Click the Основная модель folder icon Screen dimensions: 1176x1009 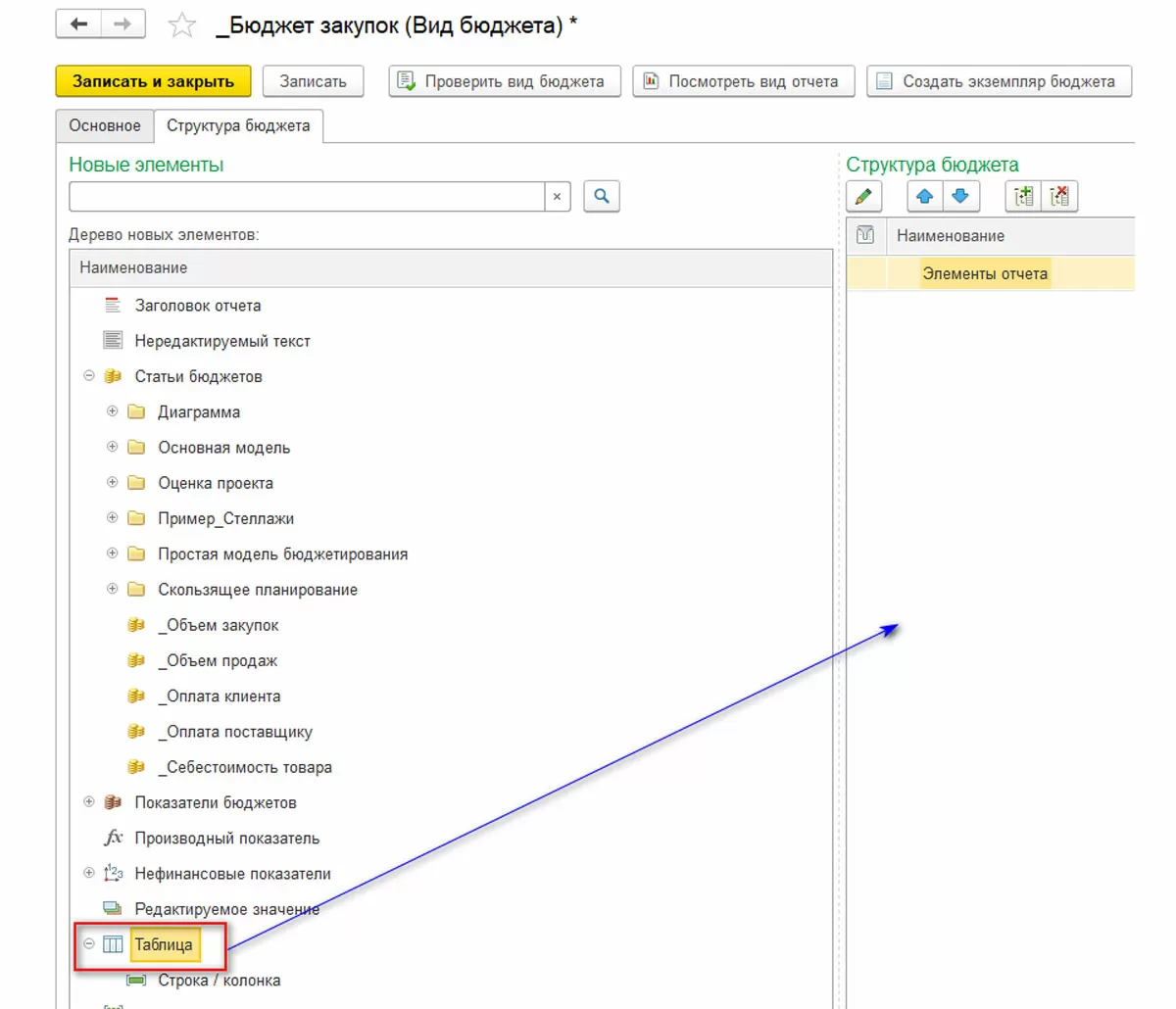click(136, 447)
